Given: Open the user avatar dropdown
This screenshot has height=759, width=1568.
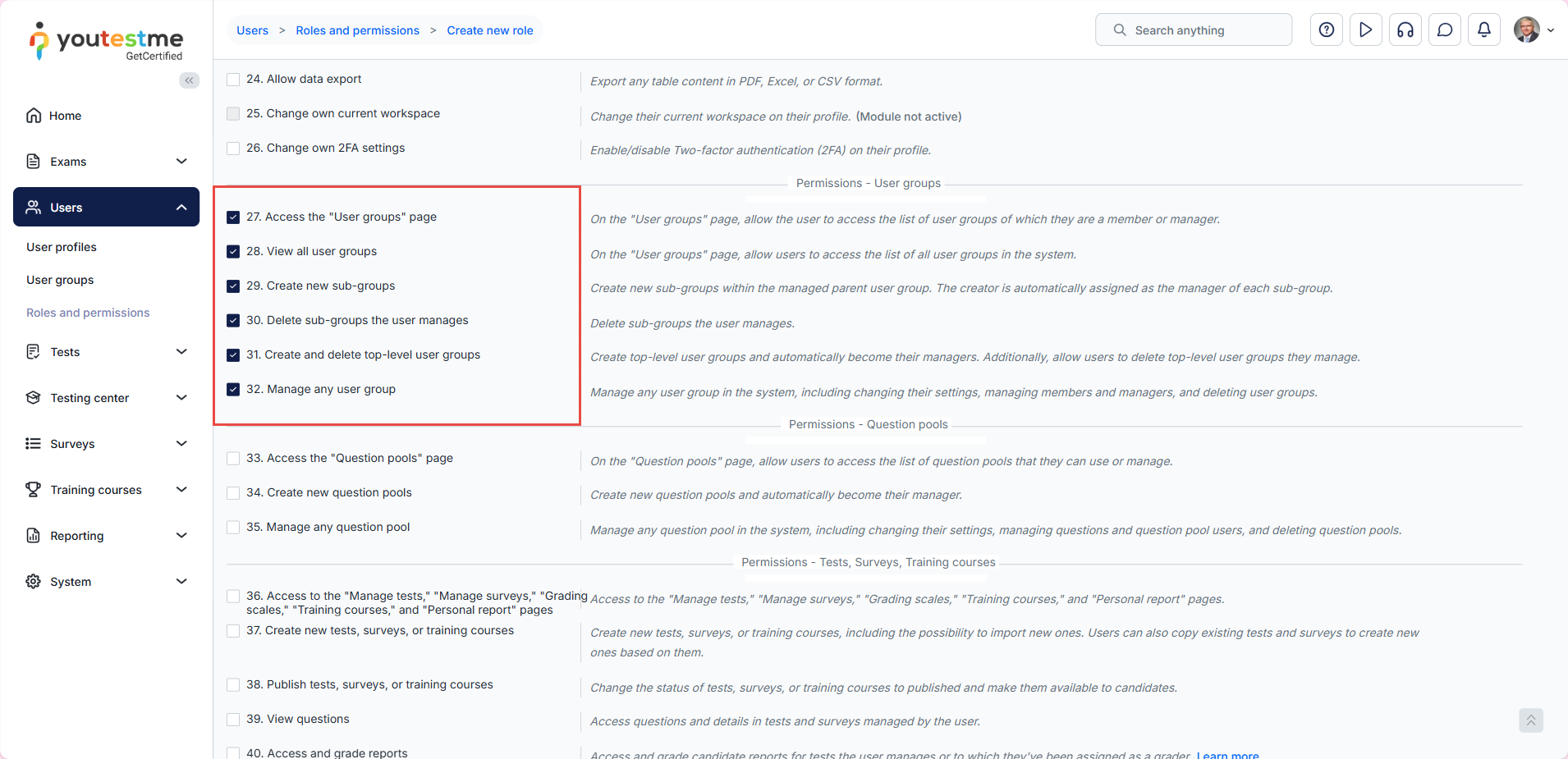Looking at the screenshot, I should point(1533,30).
